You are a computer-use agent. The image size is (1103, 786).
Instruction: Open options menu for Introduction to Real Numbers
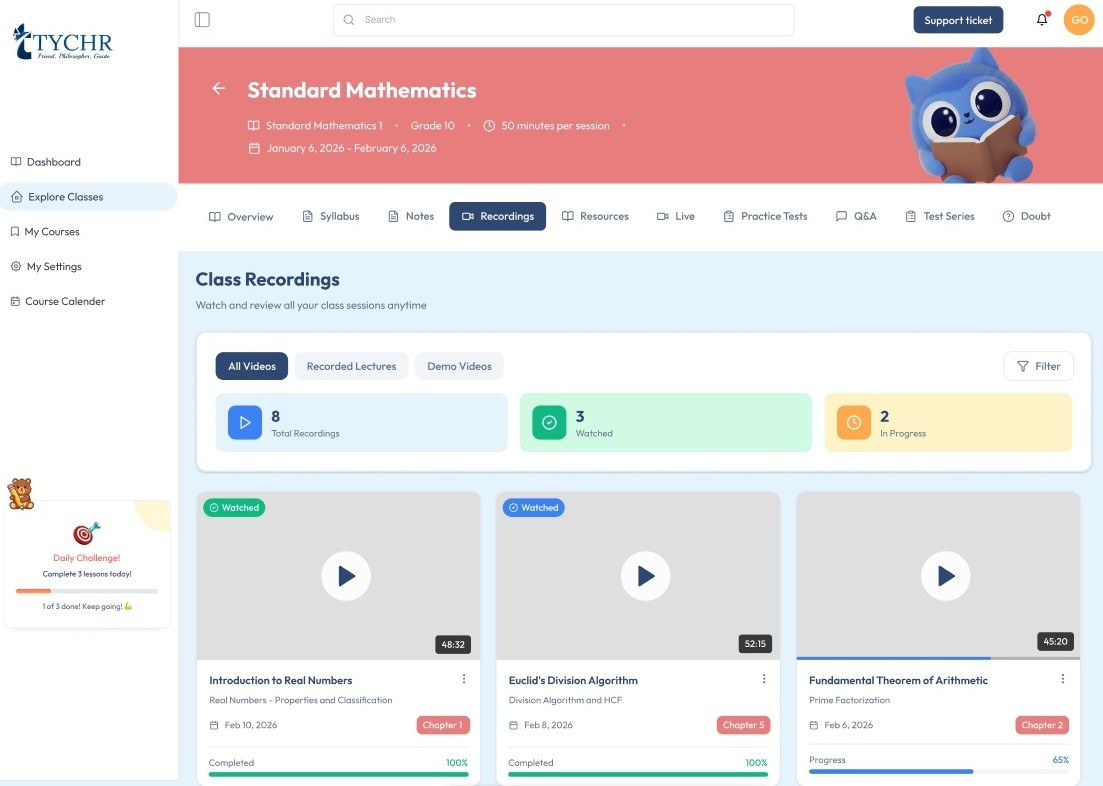(x=464, y=679)
